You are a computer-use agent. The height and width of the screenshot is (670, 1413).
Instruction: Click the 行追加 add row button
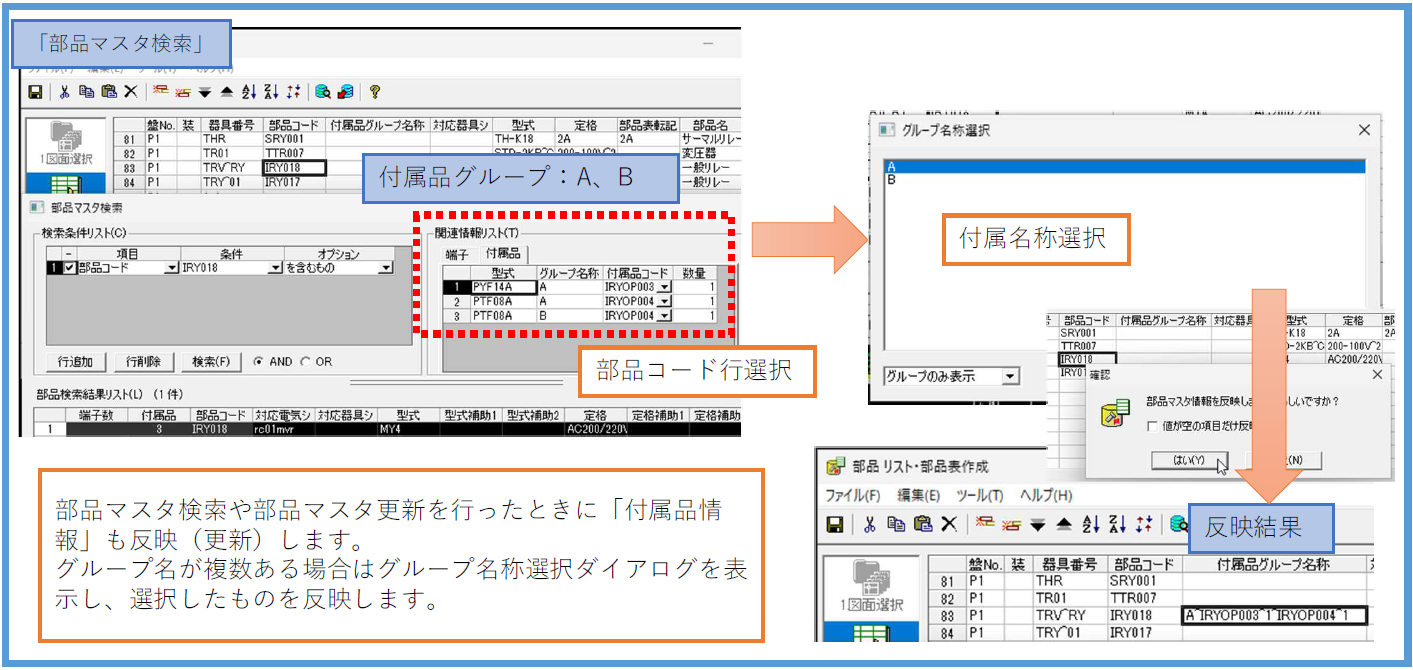(x=75, y=361)
